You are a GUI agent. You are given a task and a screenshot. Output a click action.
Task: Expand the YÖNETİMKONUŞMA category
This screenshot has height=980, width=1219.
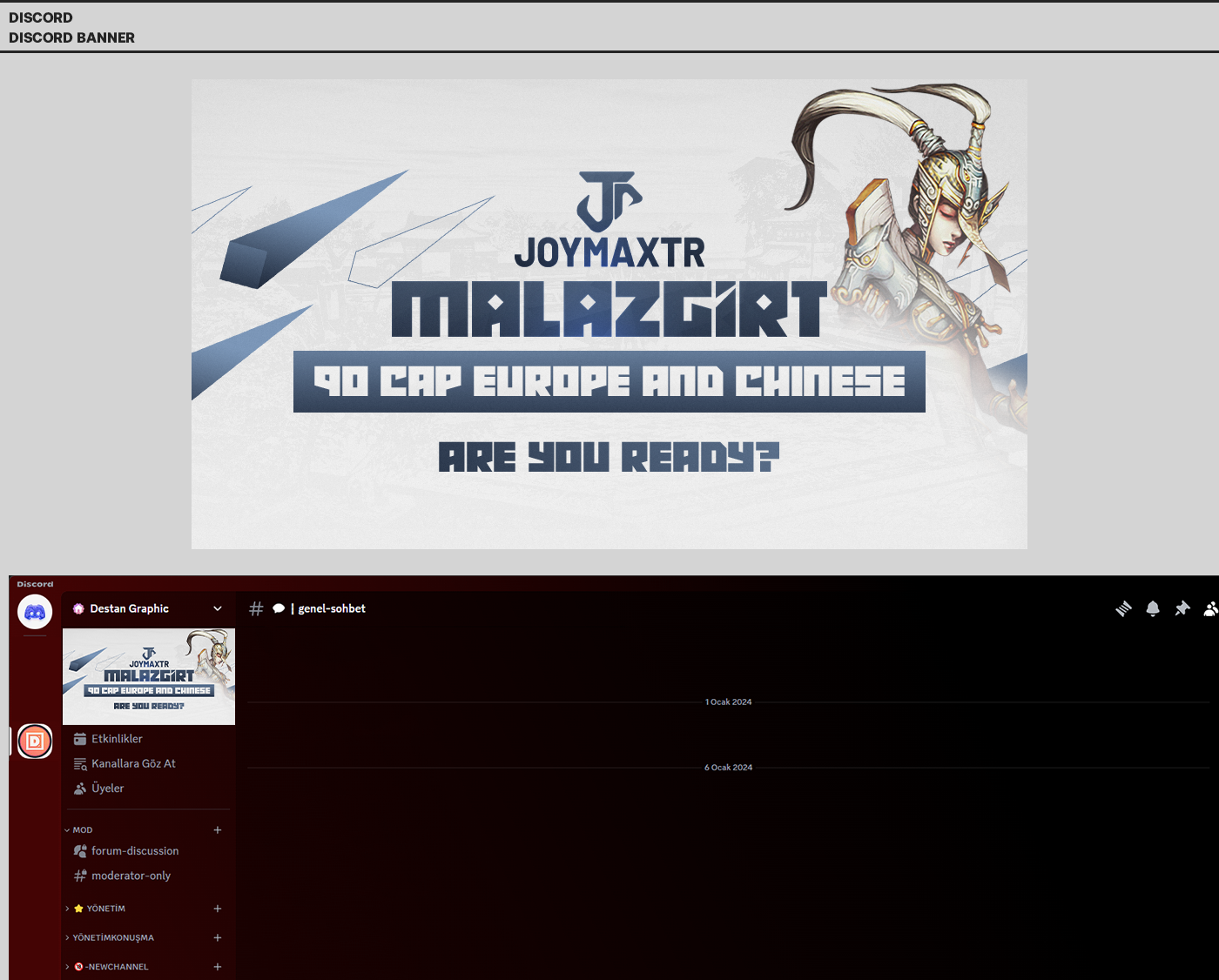tap(112, 938)
